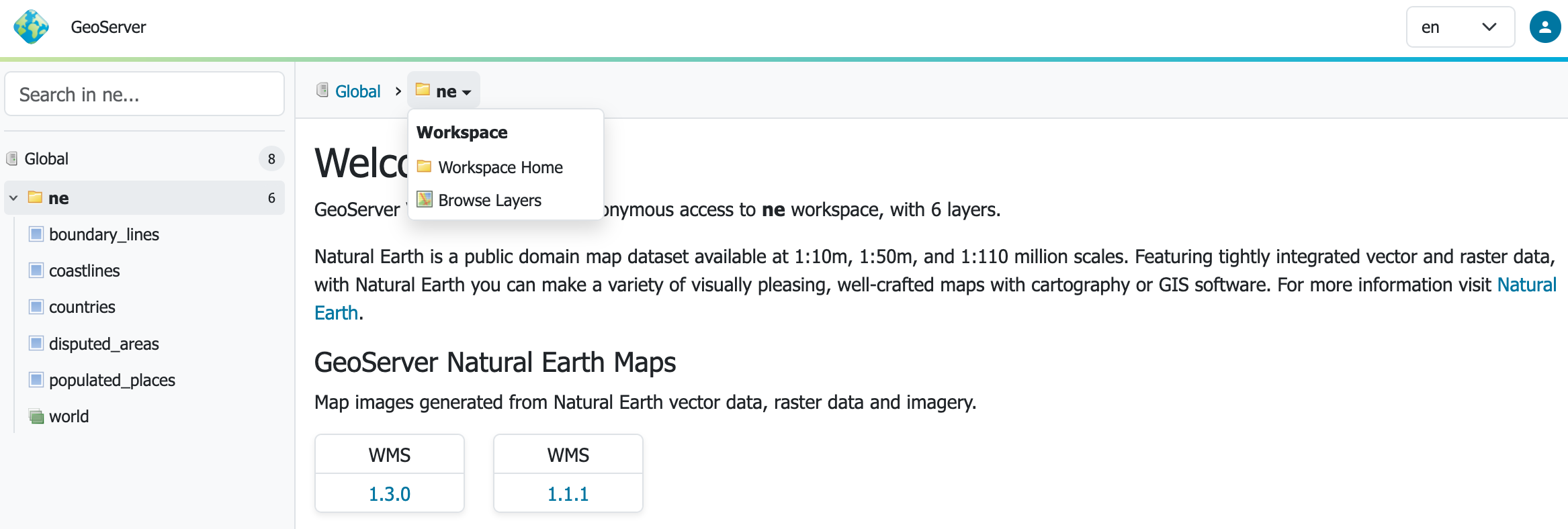The image size is (1568, 529).
Task: Toggle the ne breadcrumb dropdown arrow
Action: pyautogui.click(x=467, y=92)
